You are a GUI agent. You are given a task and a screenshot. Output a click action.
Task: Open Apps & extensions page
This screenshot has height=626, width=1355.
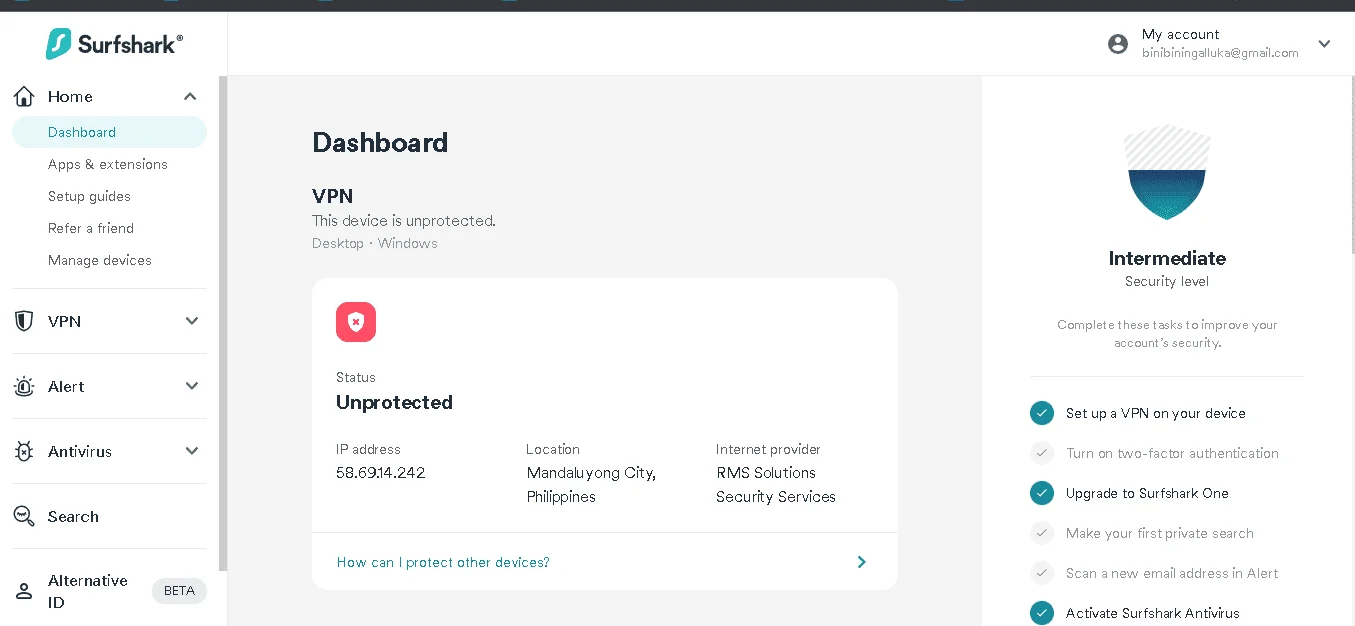[x=108, y=164]
